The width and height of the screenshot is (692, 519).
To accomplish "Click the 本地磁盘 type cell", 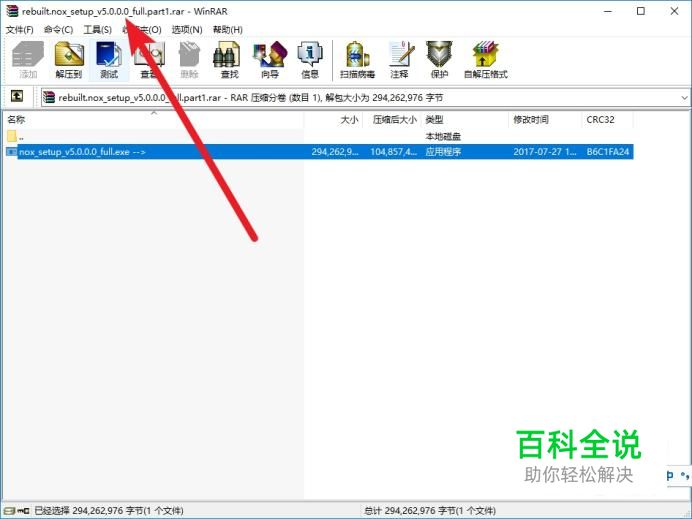I will (443, 136).
